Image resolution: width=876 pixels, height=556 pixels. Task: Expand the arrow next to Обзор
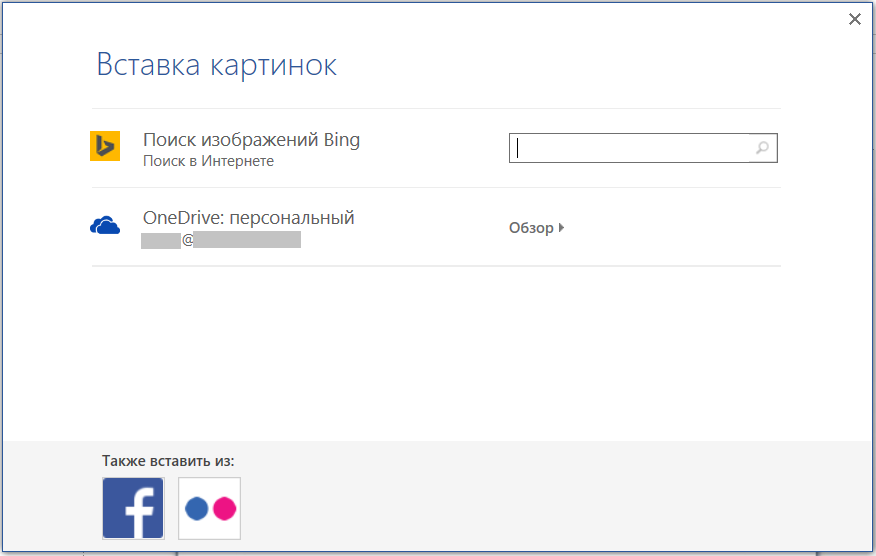[x=562, y=228]
